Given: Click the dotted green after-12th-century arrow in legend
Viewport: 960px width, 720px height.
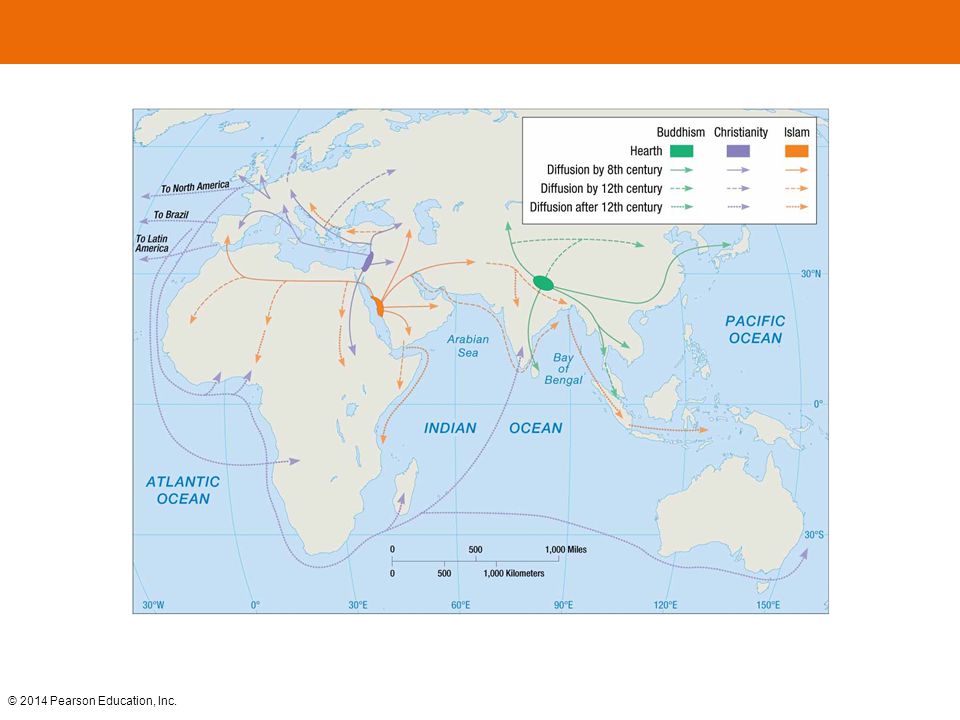Looking at the screenshot, I should [681, 207].
